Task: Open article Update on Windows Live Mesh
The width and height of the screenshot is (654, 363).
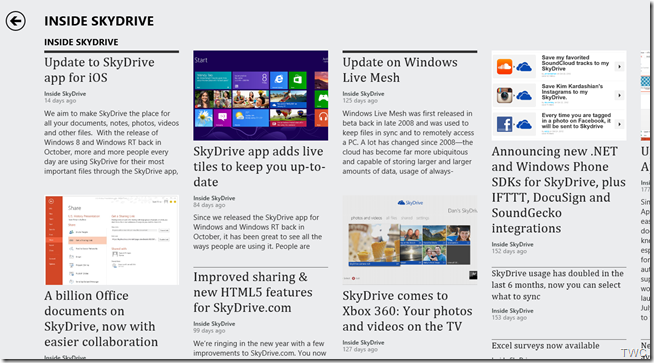Action: click(400, 70)
